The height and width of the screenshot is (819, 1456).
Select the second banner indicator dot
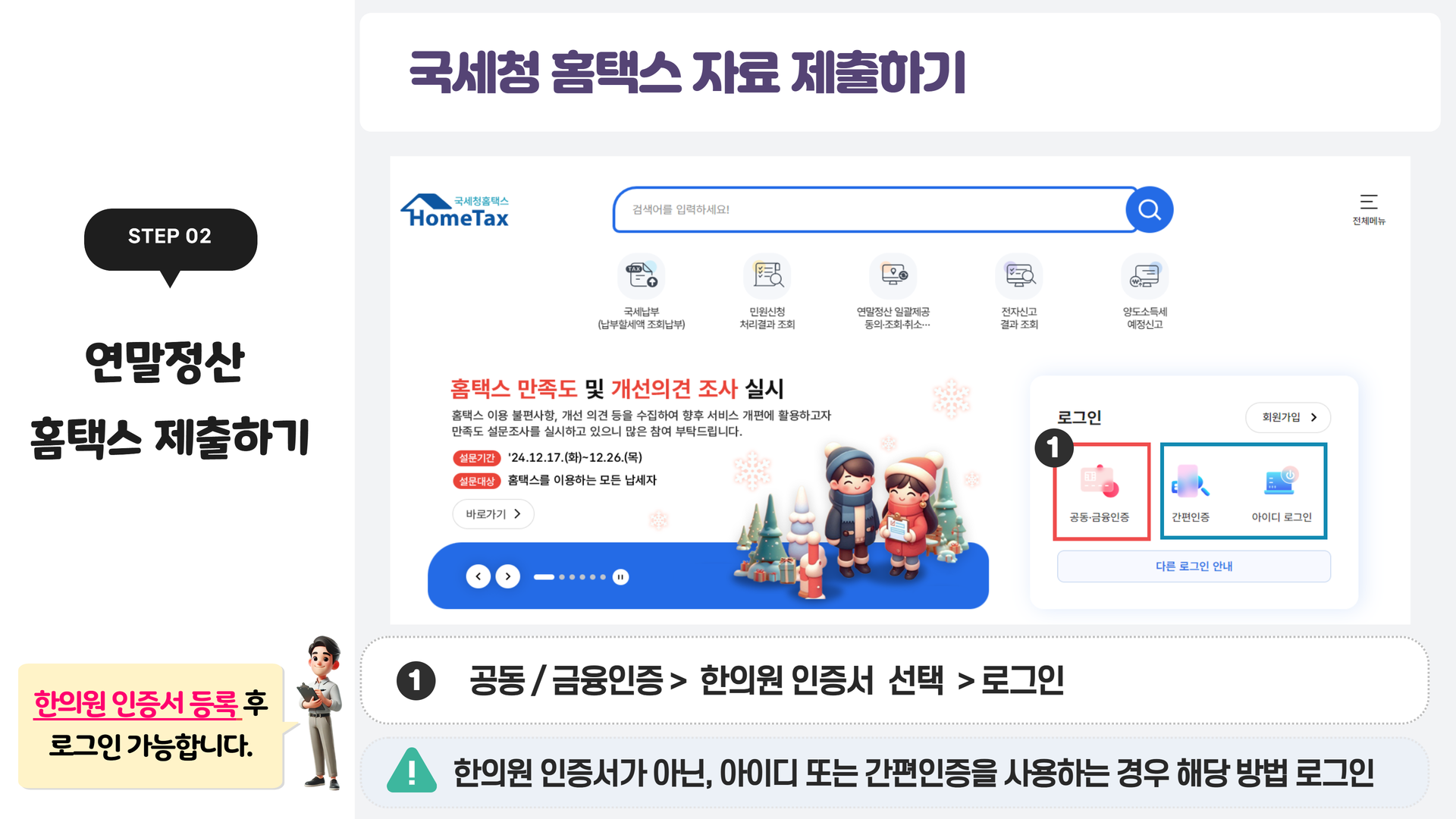click(562, 577)
